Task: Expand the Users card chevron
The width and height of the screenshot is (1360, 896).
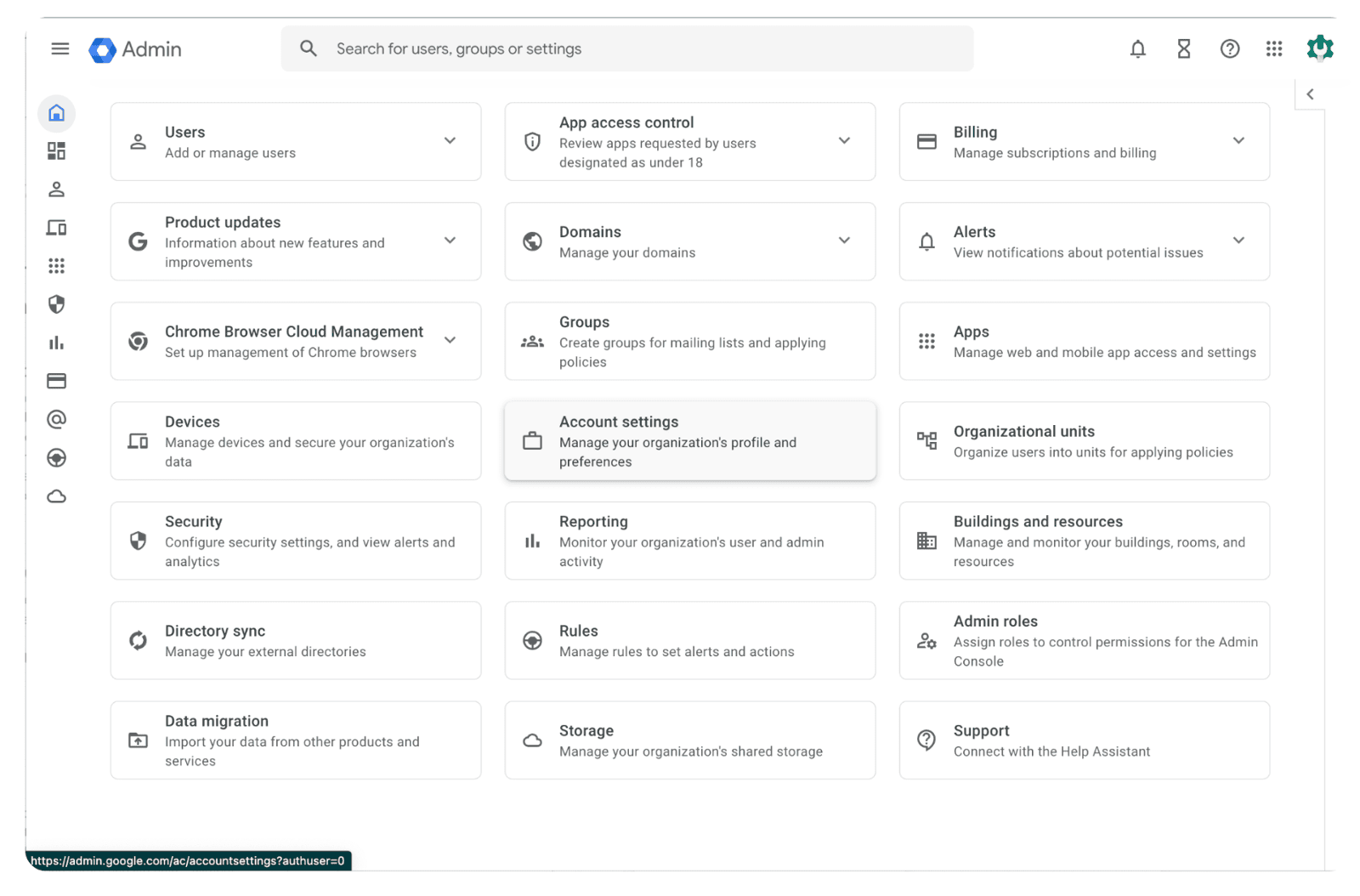Action: coord(450,141)
